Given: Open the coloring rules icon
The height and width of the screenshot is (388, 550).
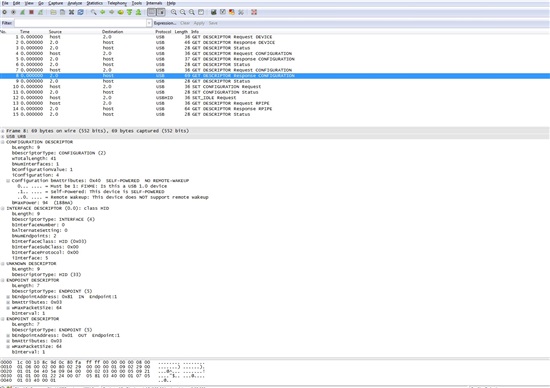Looking at the screenshot, I should click(x=232, y=12).
